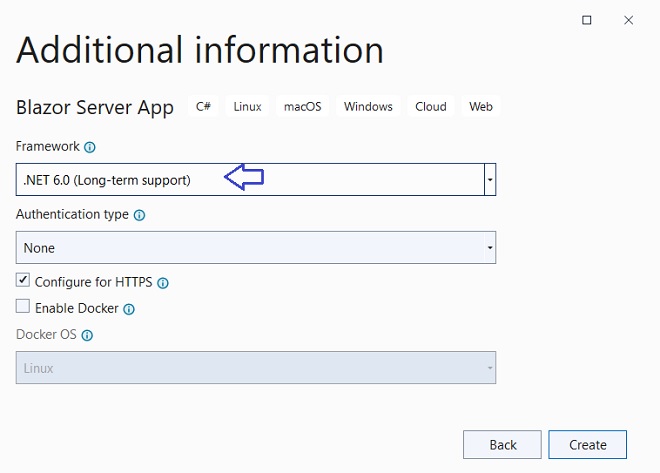660x473 pixels.
Task: Go Back to previous step
Action: [502, 444]
